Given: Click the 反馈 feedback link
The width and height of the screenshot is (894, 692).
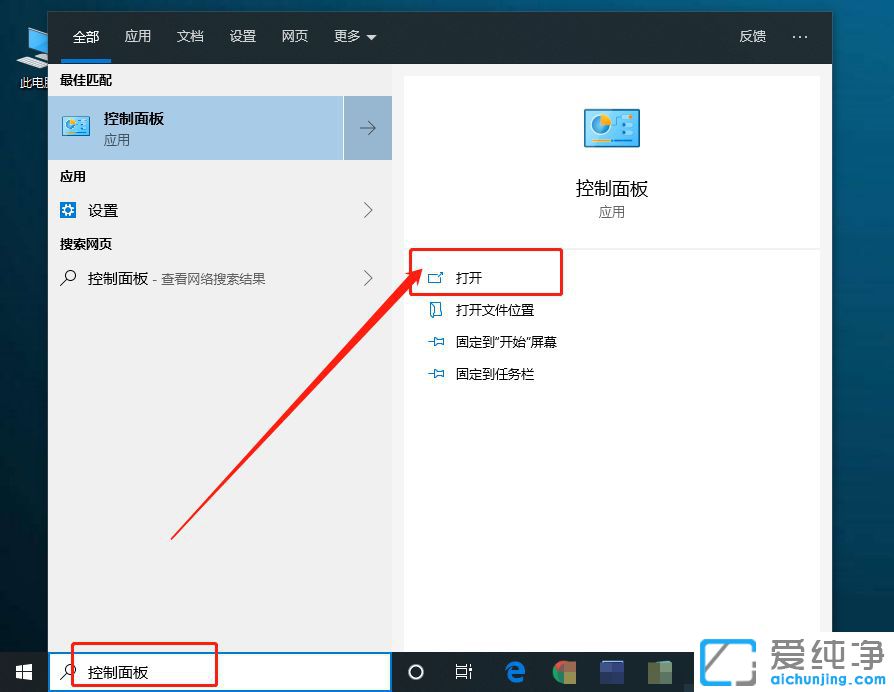Looking at the screenshot, I should pyautogui.click(x=752, y=36).
